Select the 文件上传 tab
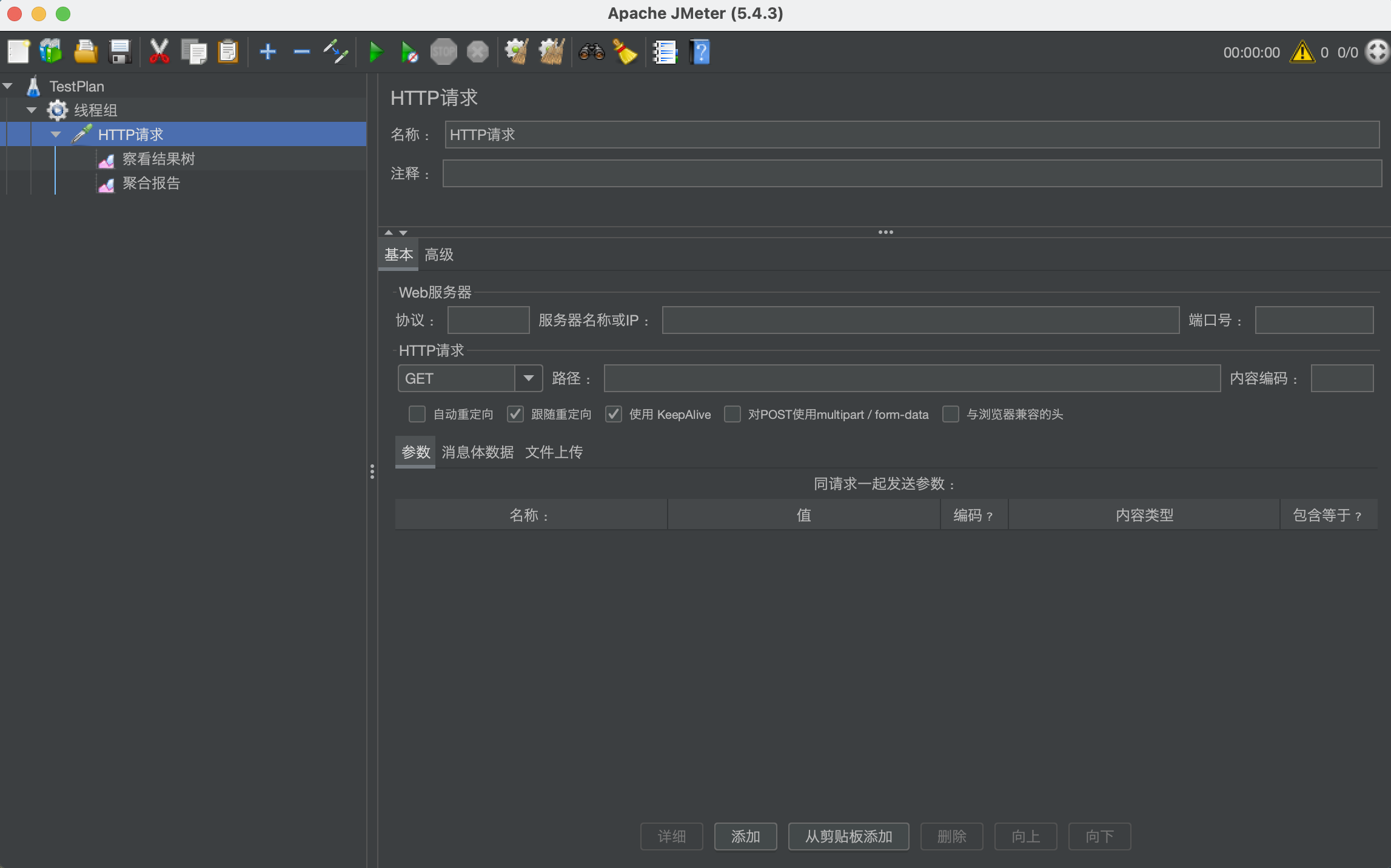This screenshot has height=868, width=1391. [554, 452]
